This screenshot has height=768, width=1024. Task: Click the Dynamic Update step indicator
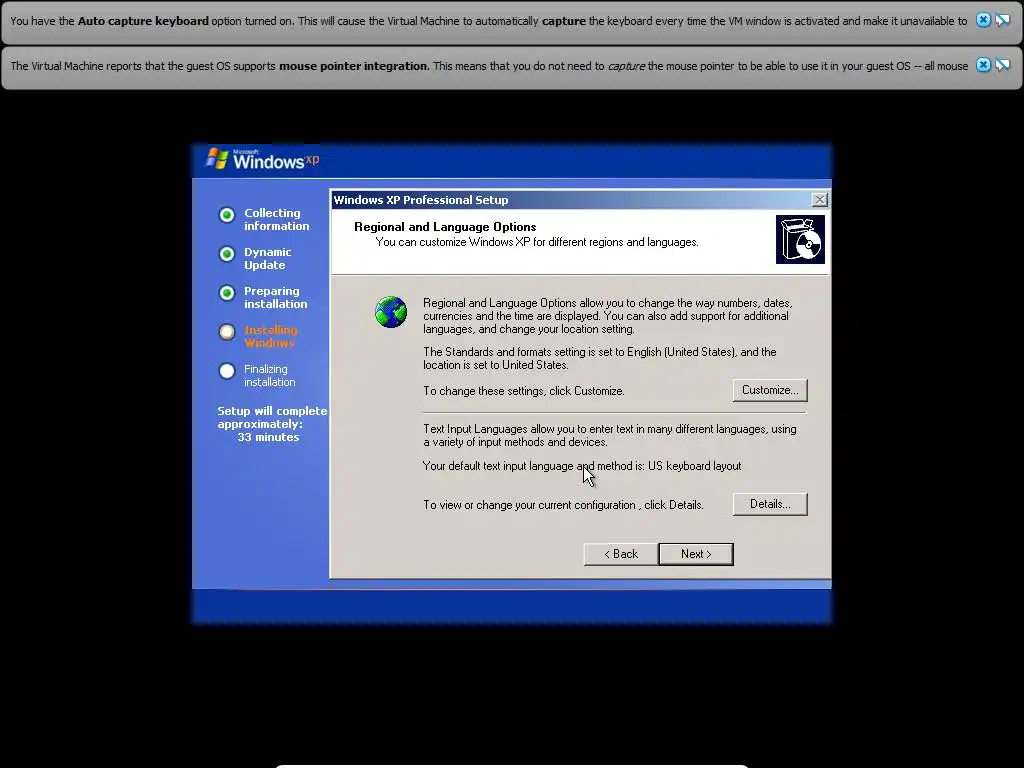[227, 254]
